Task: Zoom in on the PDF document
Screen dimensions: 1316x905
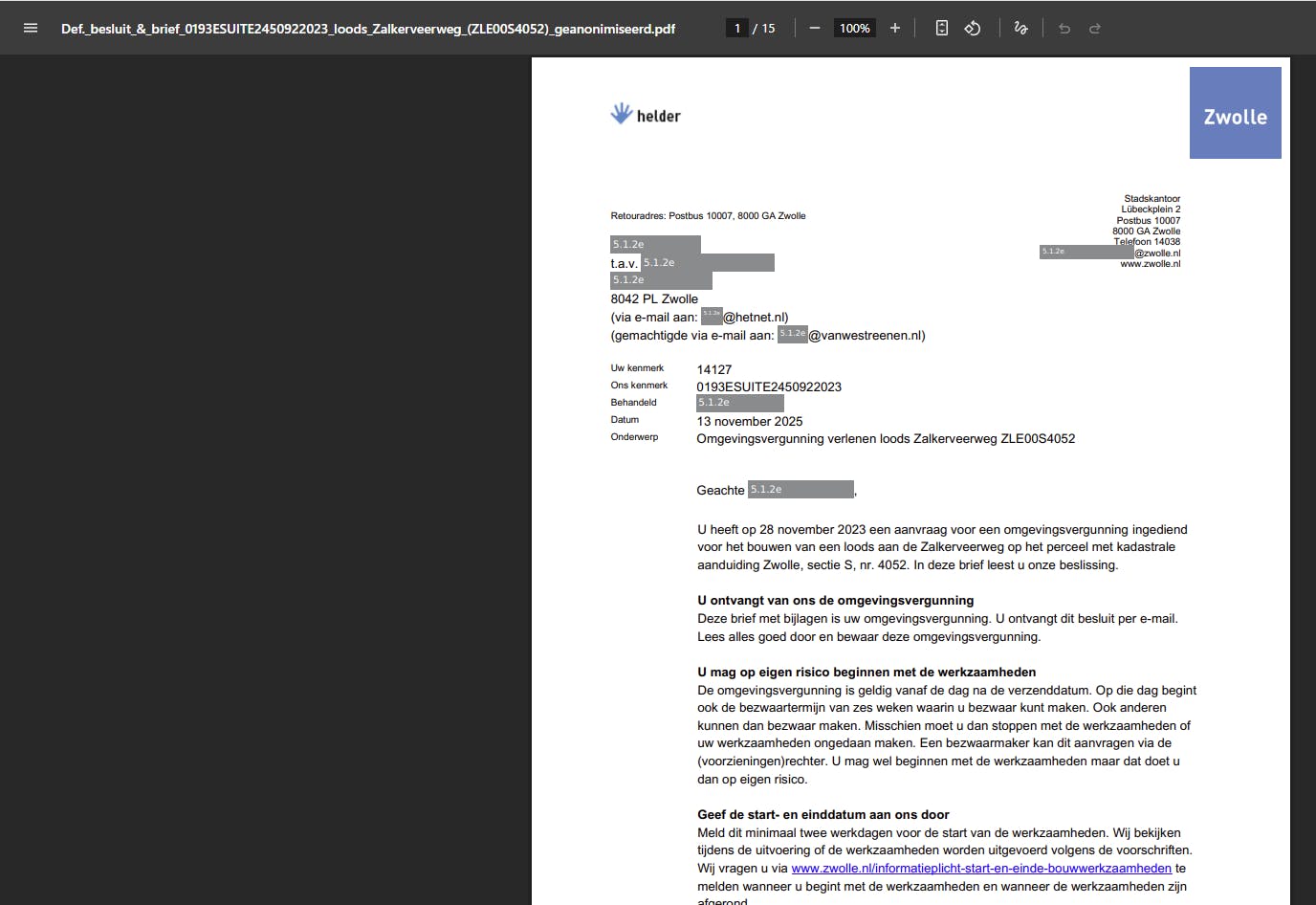Action: [894, 28]
